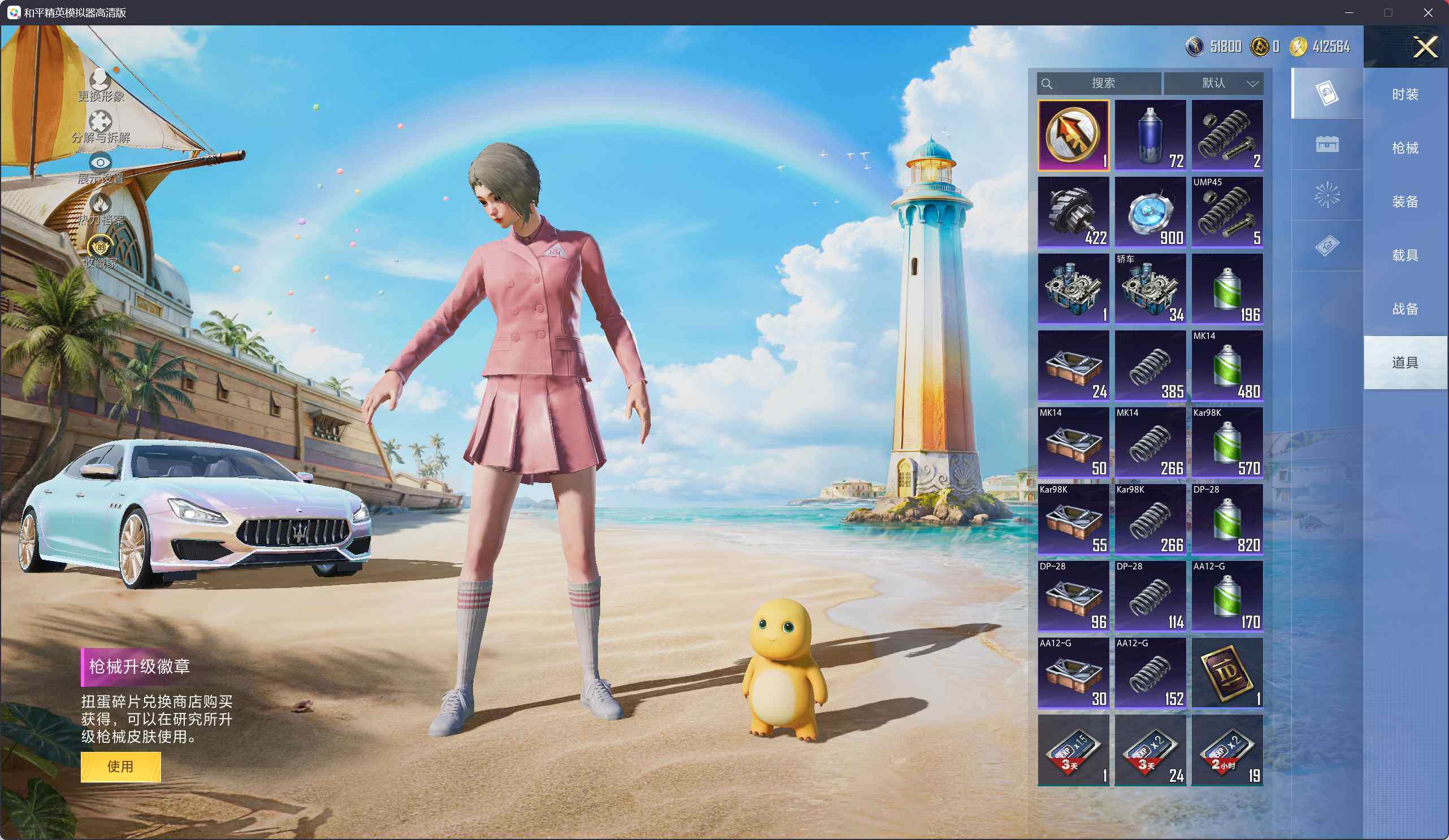Select the MK14 spring item with count 266
Viewport: 1449px width, 840px height.
click(x=1150, y=443)
